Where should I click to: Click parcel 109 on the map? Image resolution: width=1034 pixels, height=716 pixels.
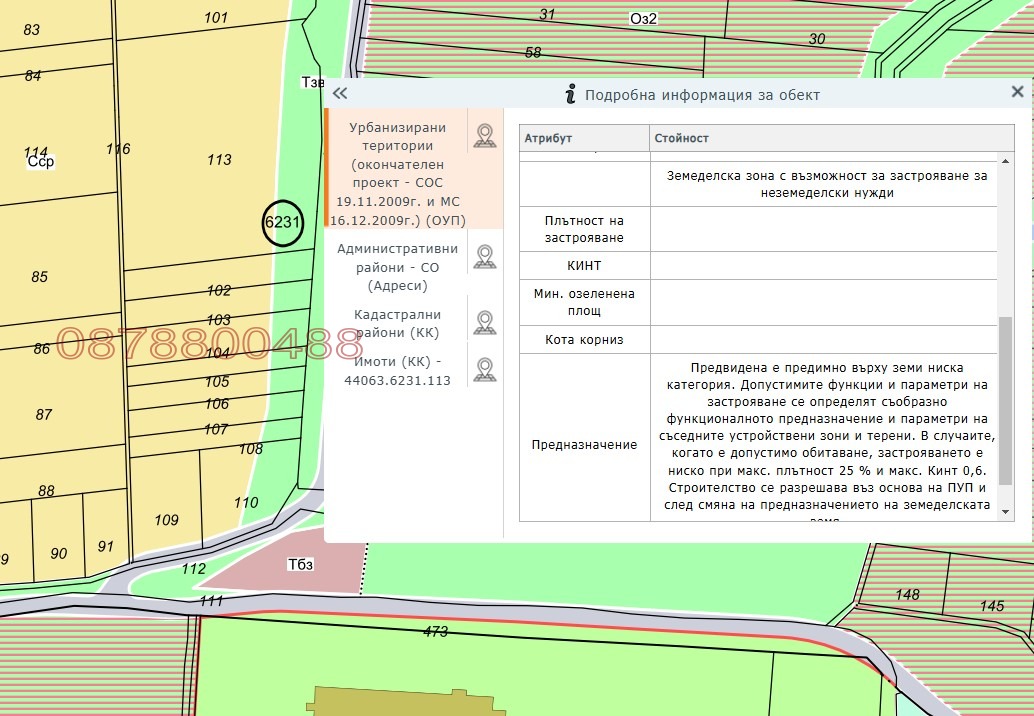point(166,520)
